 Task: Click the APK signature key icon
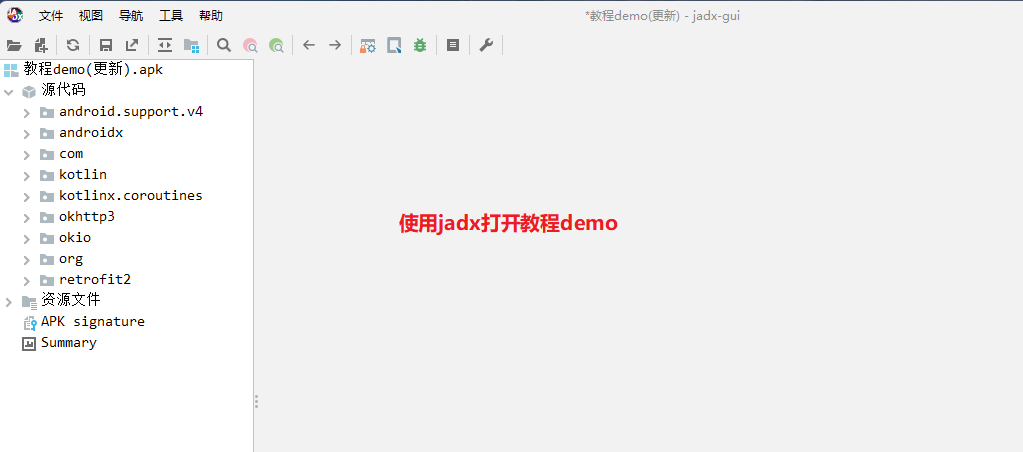(29, 322)
